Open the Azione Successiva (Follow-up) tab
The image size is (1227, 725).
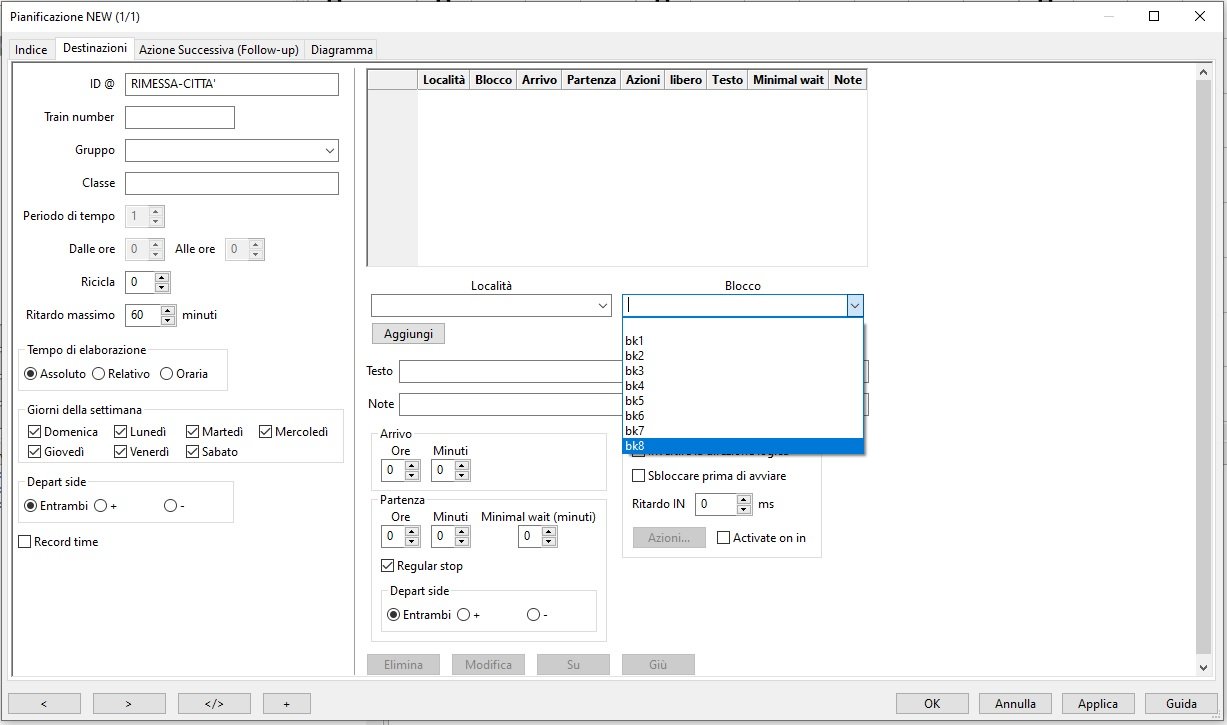pos(218,49)
